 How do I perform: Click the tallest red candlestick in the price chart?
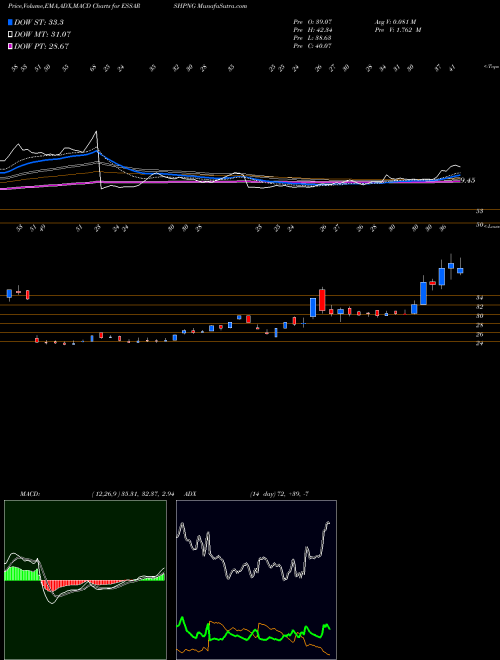(322, 300)
